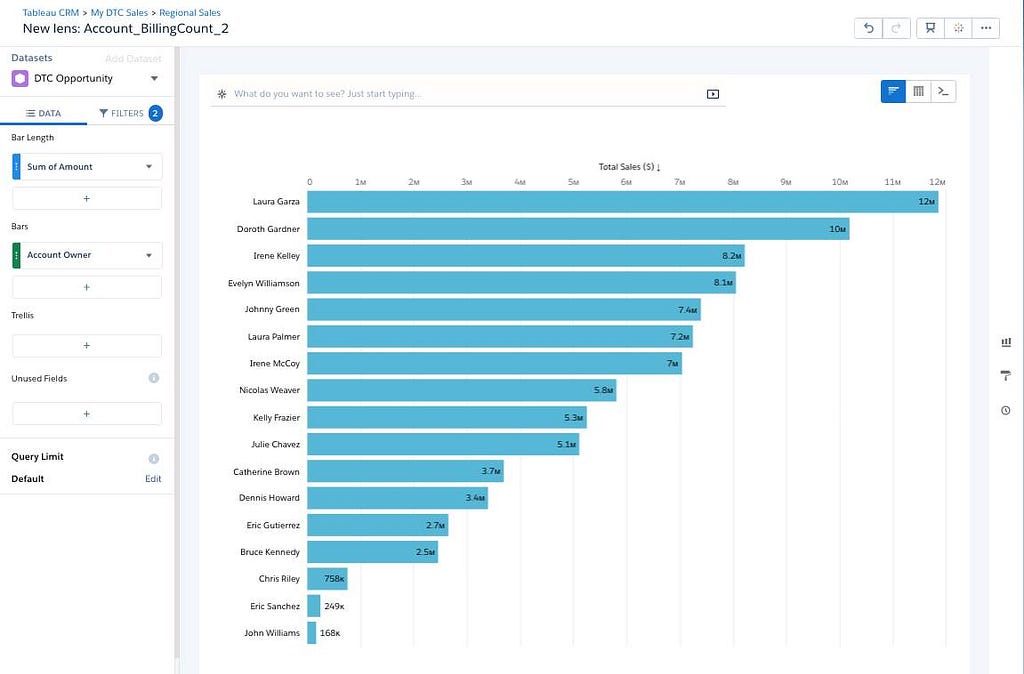Click the Redo arrow icon
Image resolution: width=1024 pixels, height=674 pixels.
point(896,28)
